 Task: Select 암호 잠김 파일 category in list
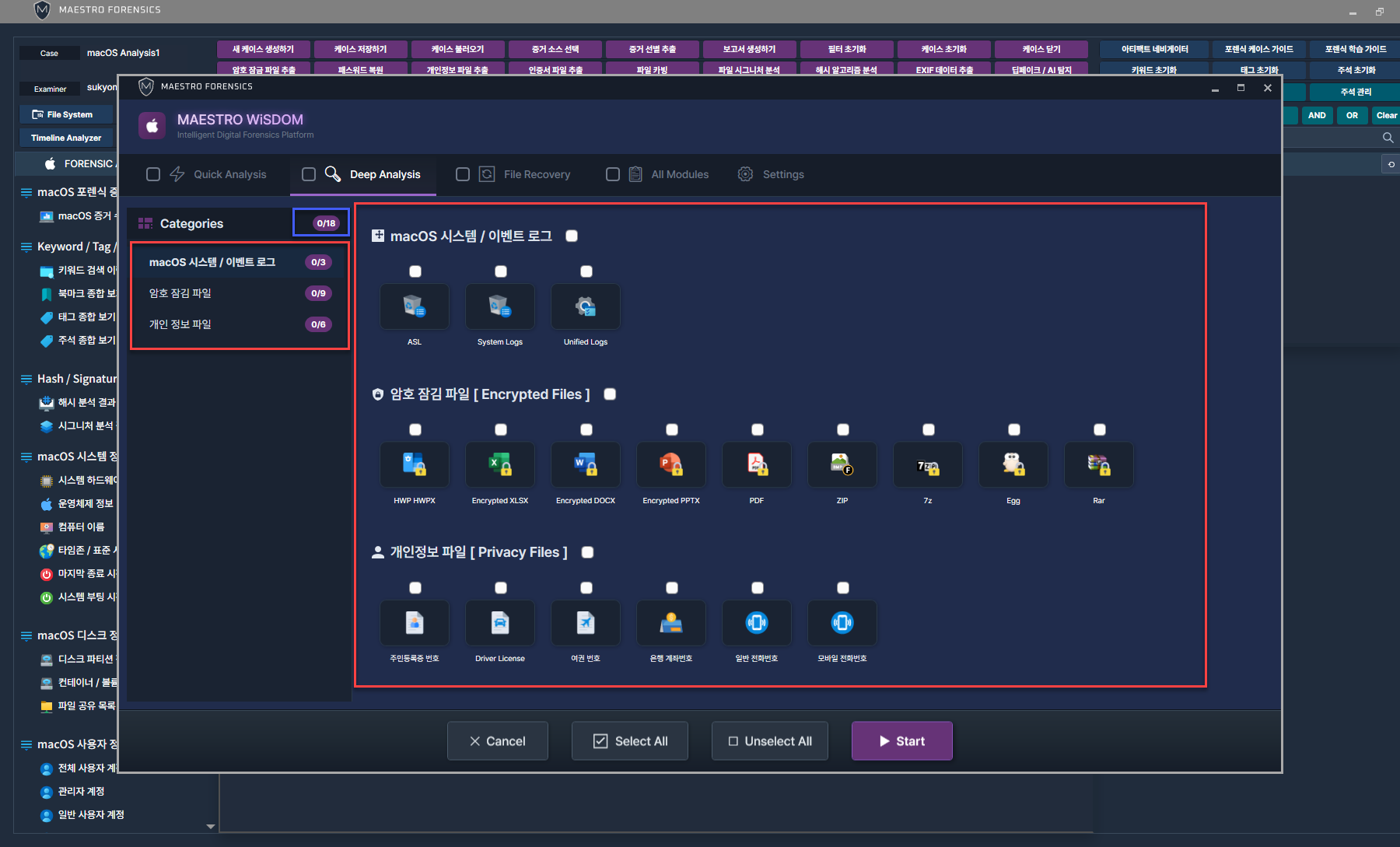click(x=180, y=293)
